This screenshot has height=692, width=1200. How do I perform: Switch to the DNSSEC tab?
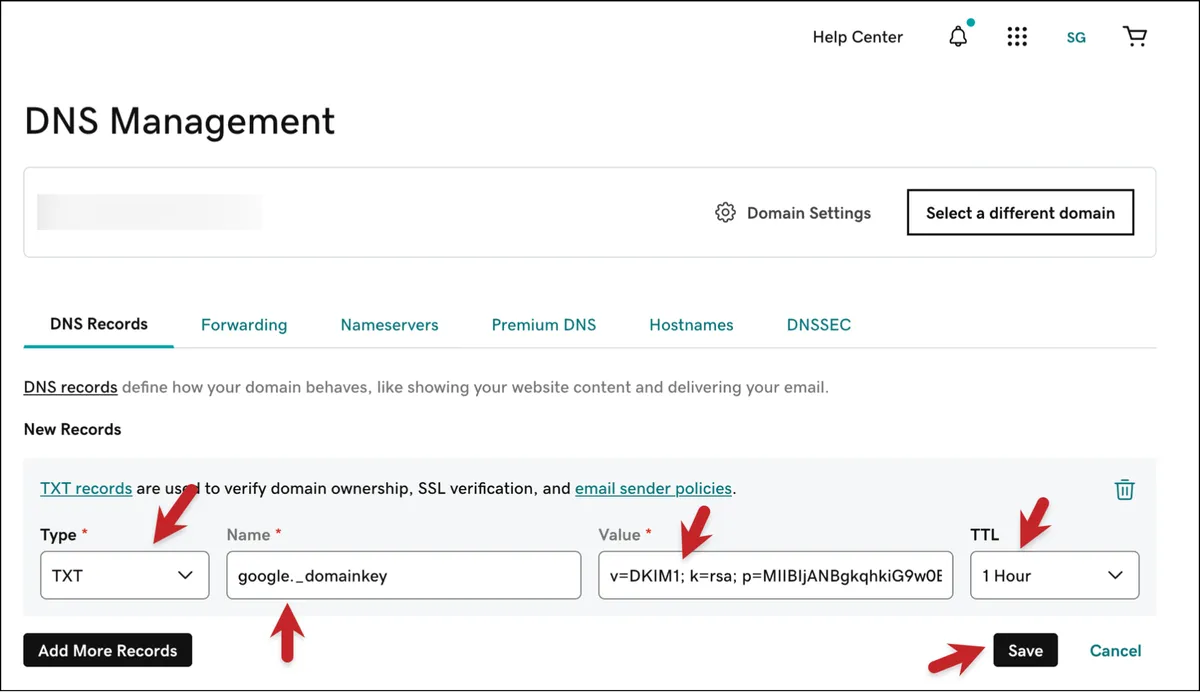click(819, 325)
